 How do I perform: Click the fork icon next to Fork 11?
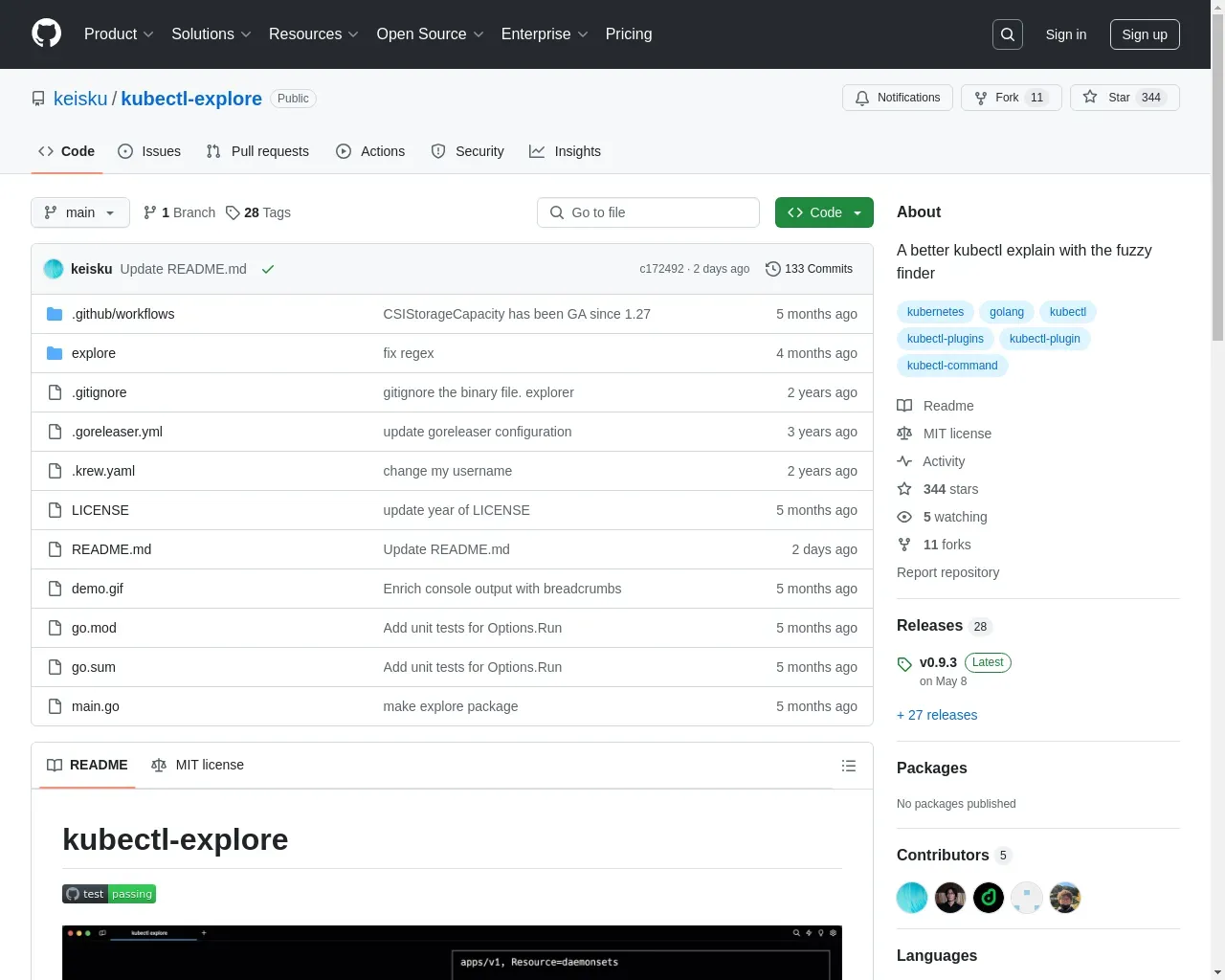pyautogui.click(x=981, y=98)
